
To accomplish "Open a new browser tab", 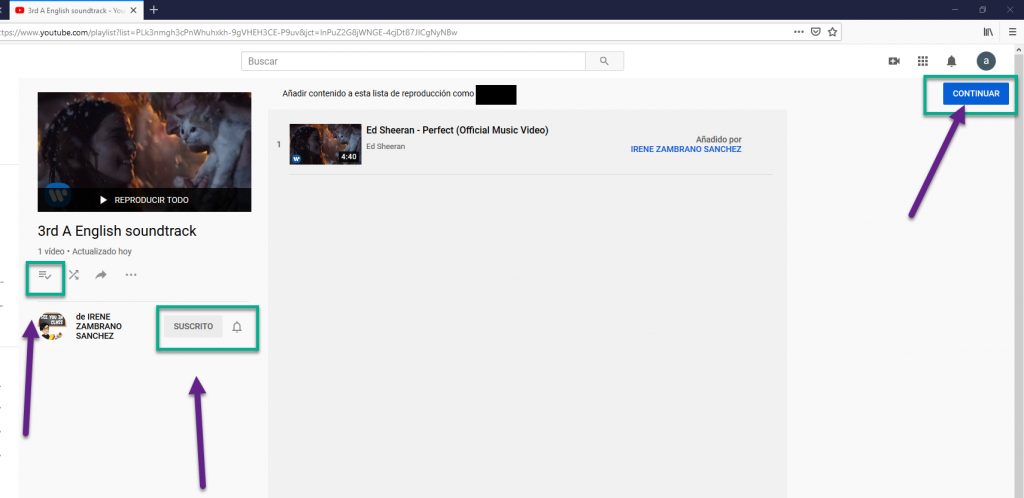I will pyautogui.click(x=154, y=9).
